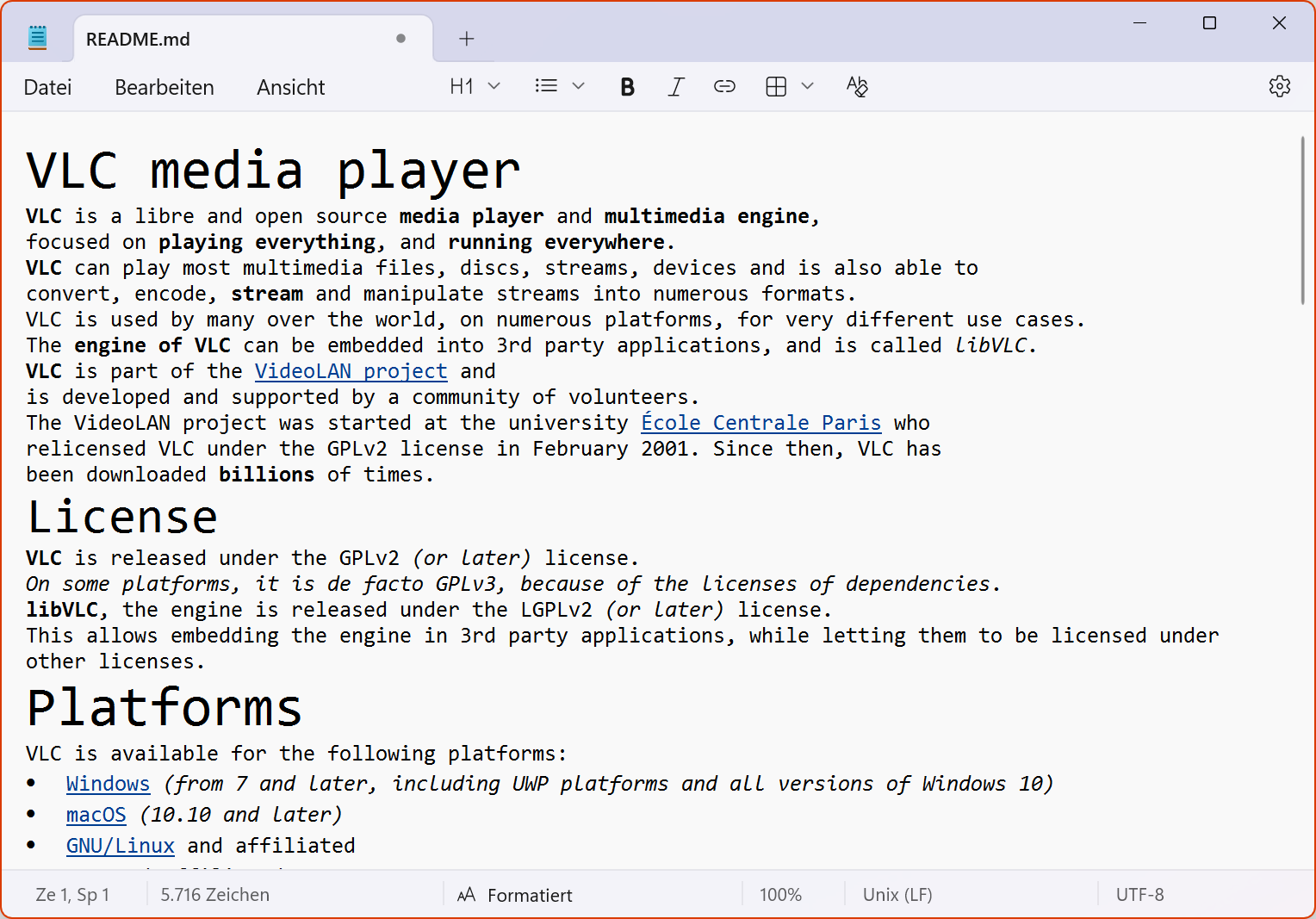Click the list bullet icon

pos(546,86)
